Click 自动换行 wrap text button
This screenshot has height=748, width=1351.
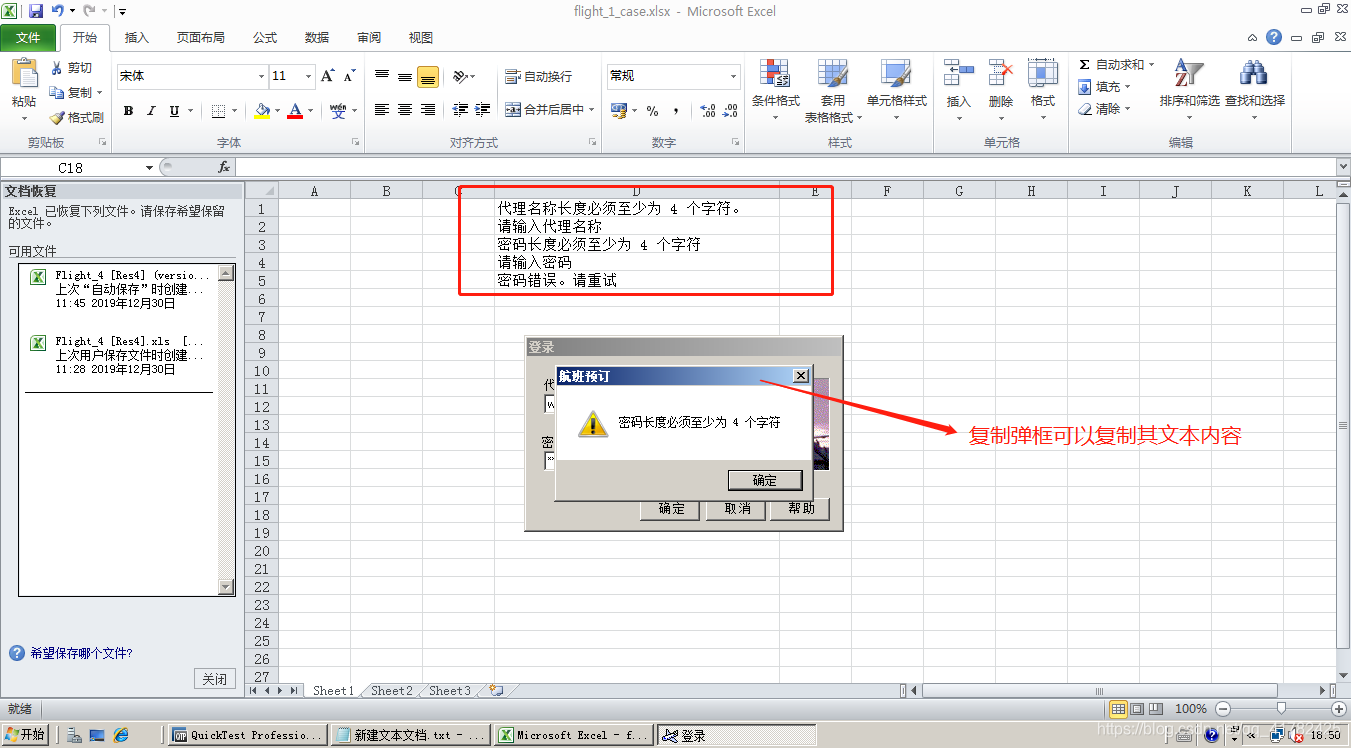click(539, 76)
